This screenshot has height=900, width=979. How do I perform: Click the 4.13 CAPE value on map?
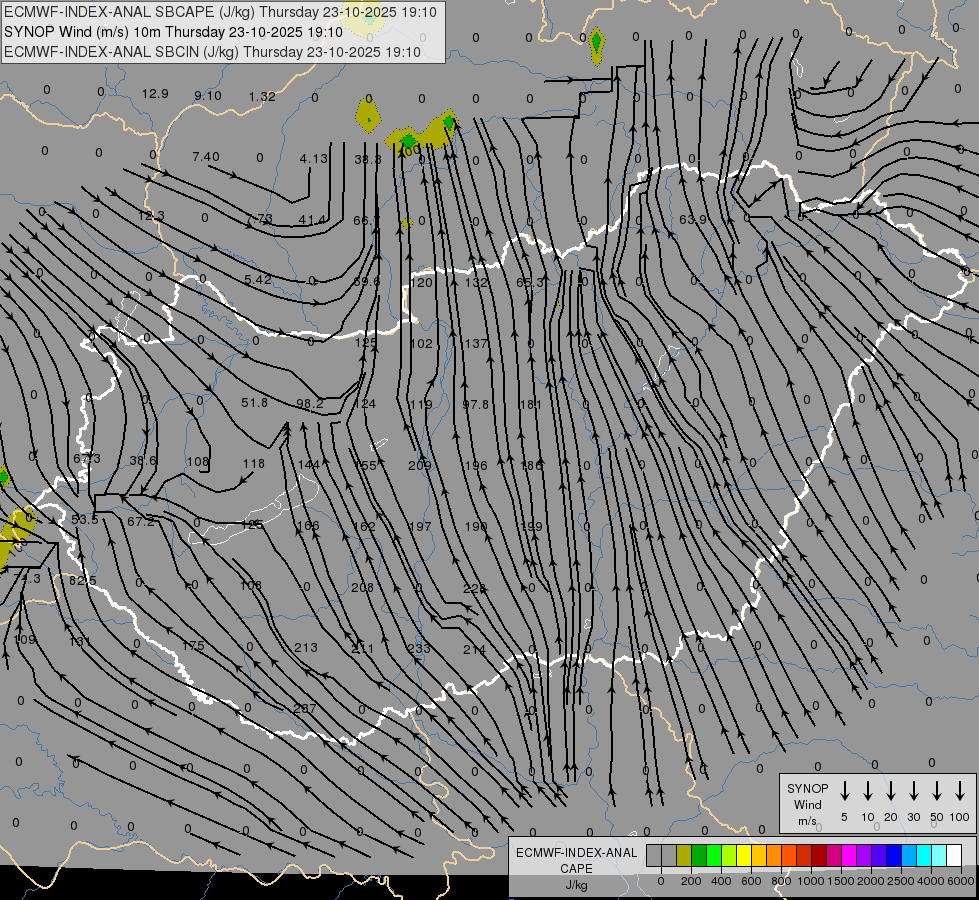pos(313,159)
